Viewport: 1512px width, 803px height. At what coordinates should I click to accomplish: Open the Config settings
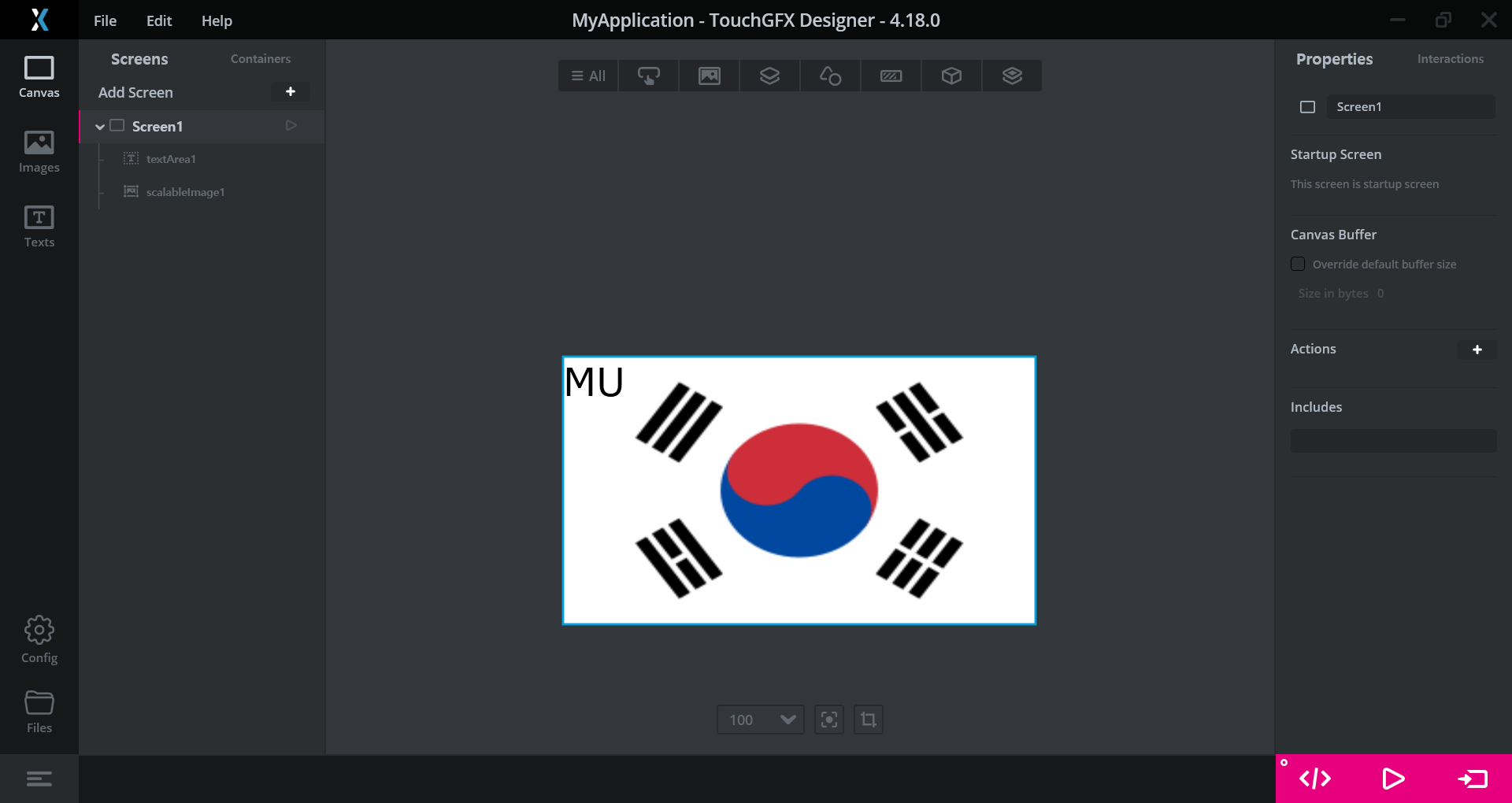tap(39, 640)
